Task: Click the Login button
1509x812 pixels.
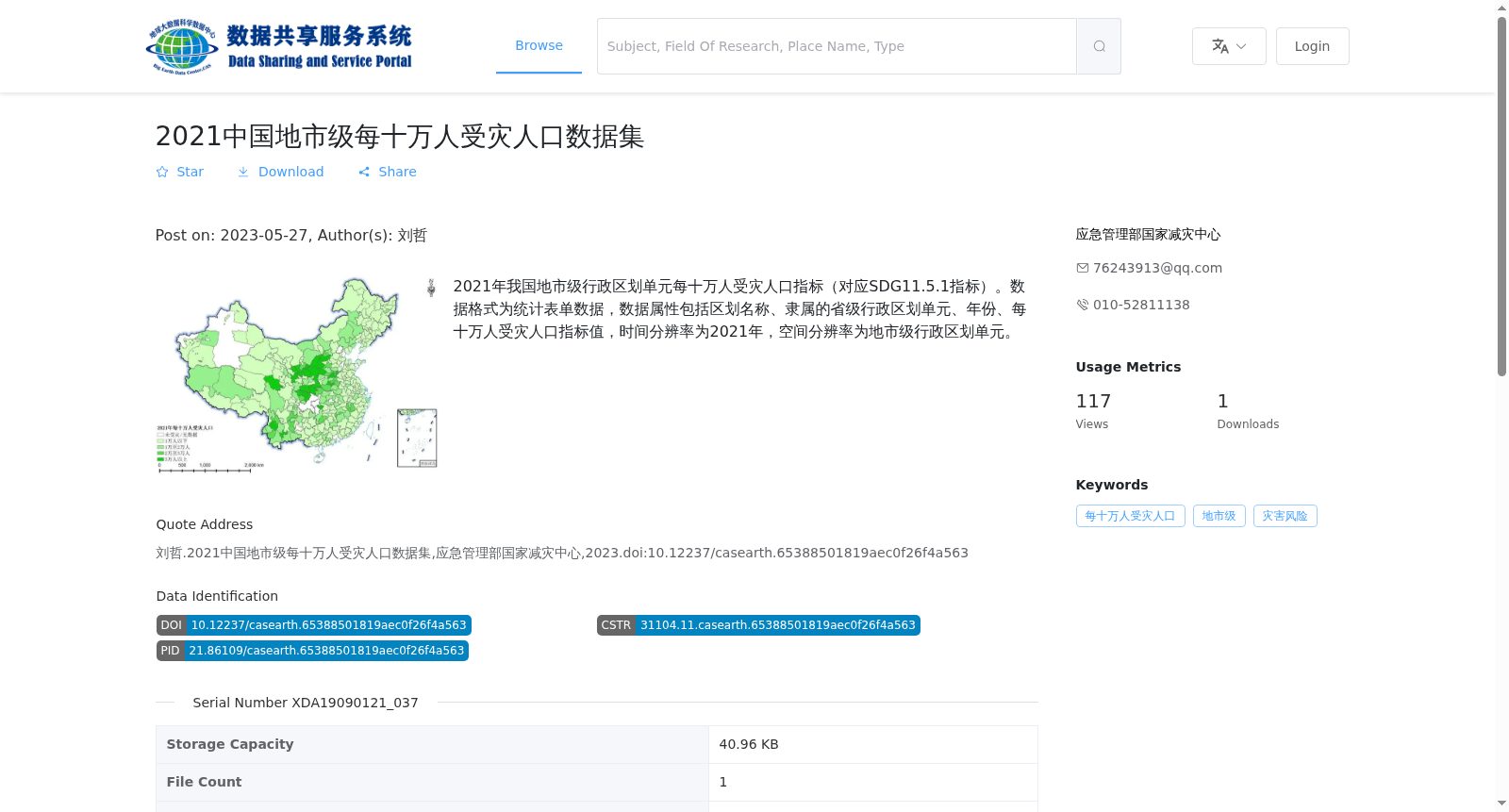Action: [x=1312, y=46]
